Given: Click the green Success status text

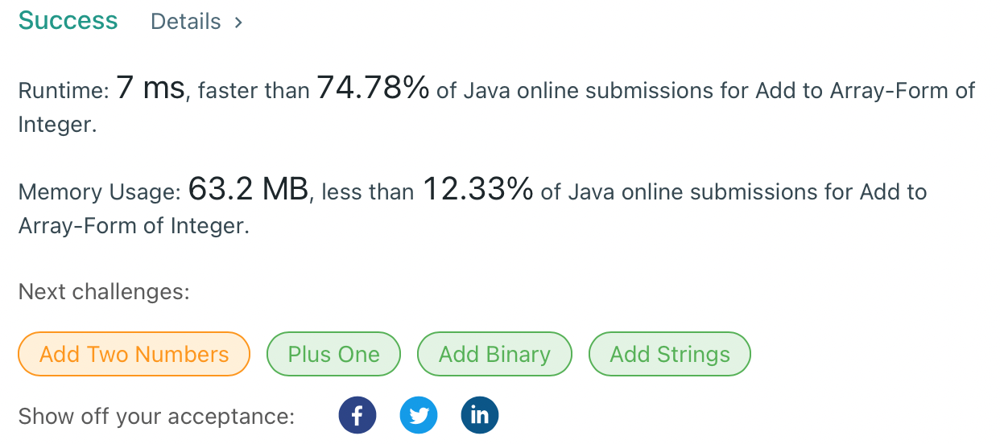Looking at the screenshot, I should click(x=68, y=20).
